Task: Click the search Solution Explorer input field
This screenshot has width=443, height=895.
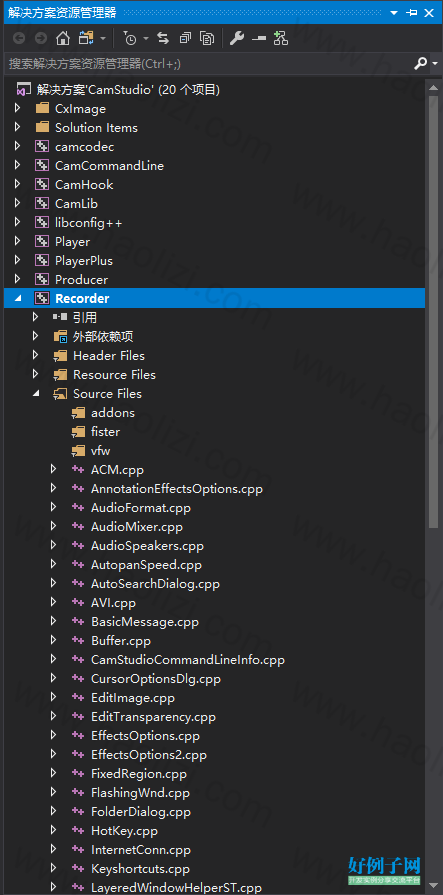Action: point(208,63)
